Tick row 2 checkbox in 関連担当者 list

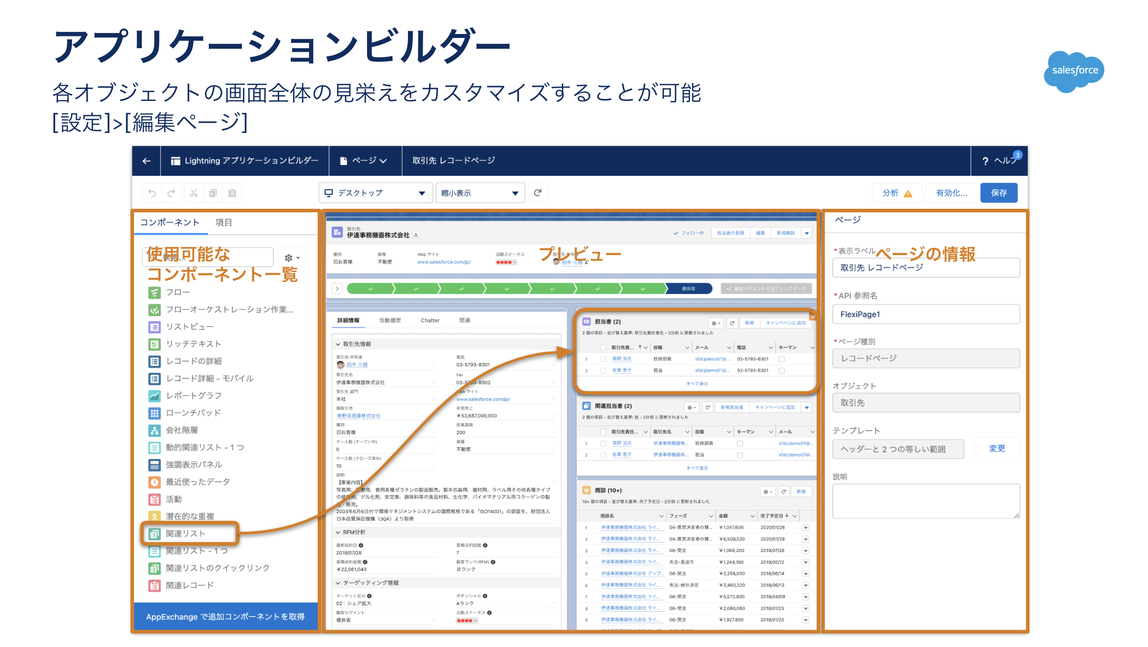click(603, 455)
